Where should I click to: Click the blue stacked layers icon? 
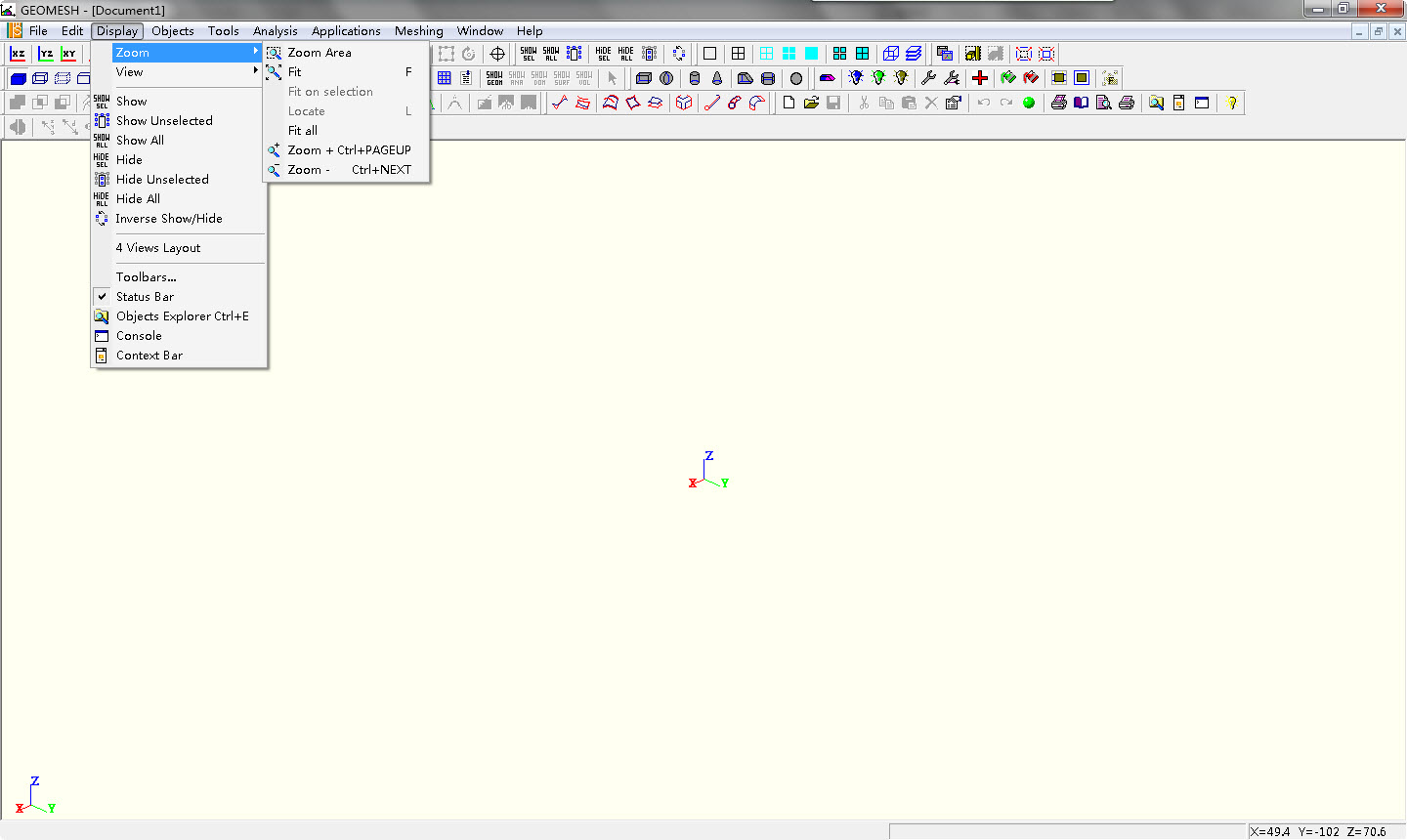point(914,54)
